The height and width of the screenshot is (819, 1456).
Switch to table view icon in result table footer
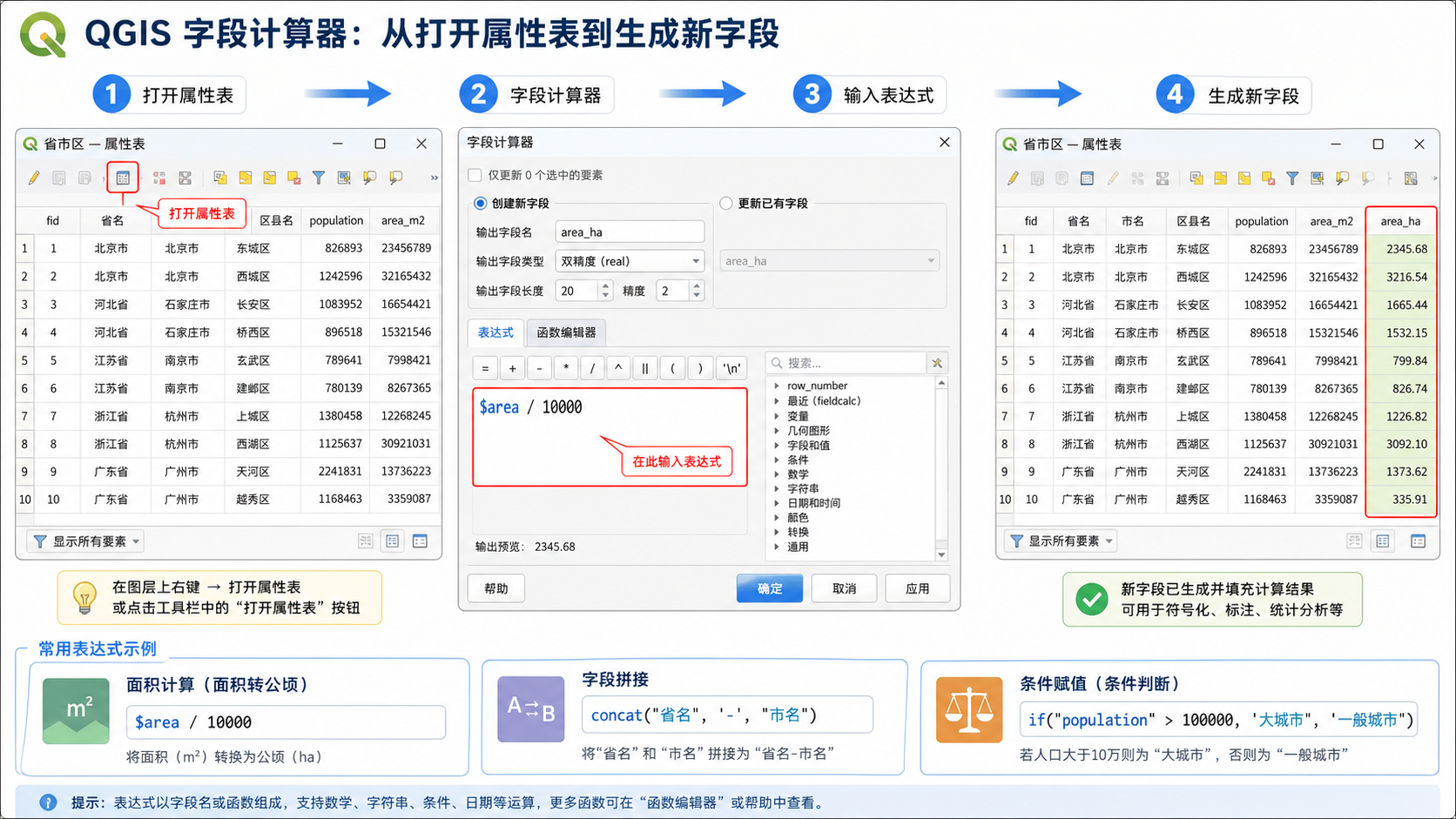point(1418,541)
